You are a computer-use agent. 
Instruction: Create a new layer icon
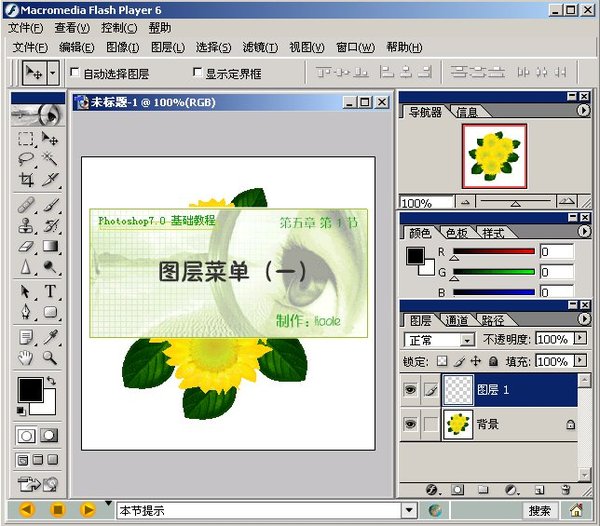click(x=539, y=490)
